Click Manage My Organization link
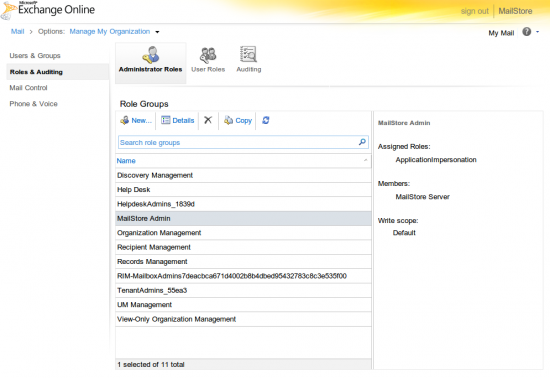 pyautogui.click(x=110, y=32)
